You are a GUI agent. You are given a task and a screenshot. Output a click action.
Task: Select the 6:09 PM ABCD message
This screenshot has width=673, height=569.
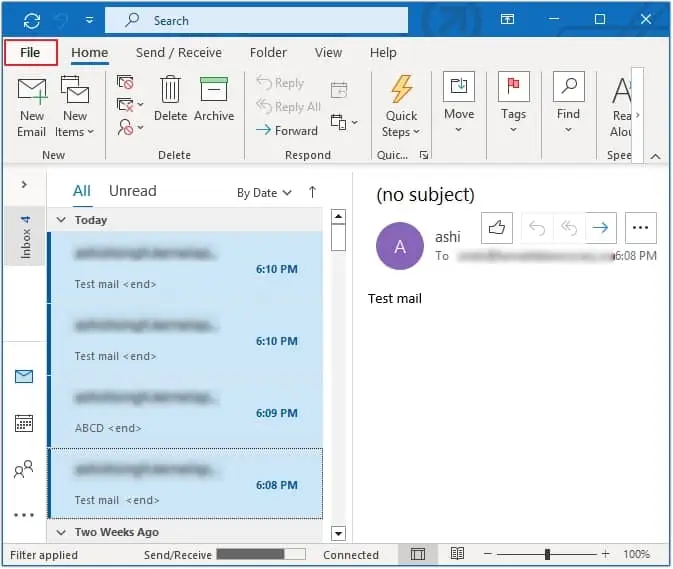(x=186, y=412)
